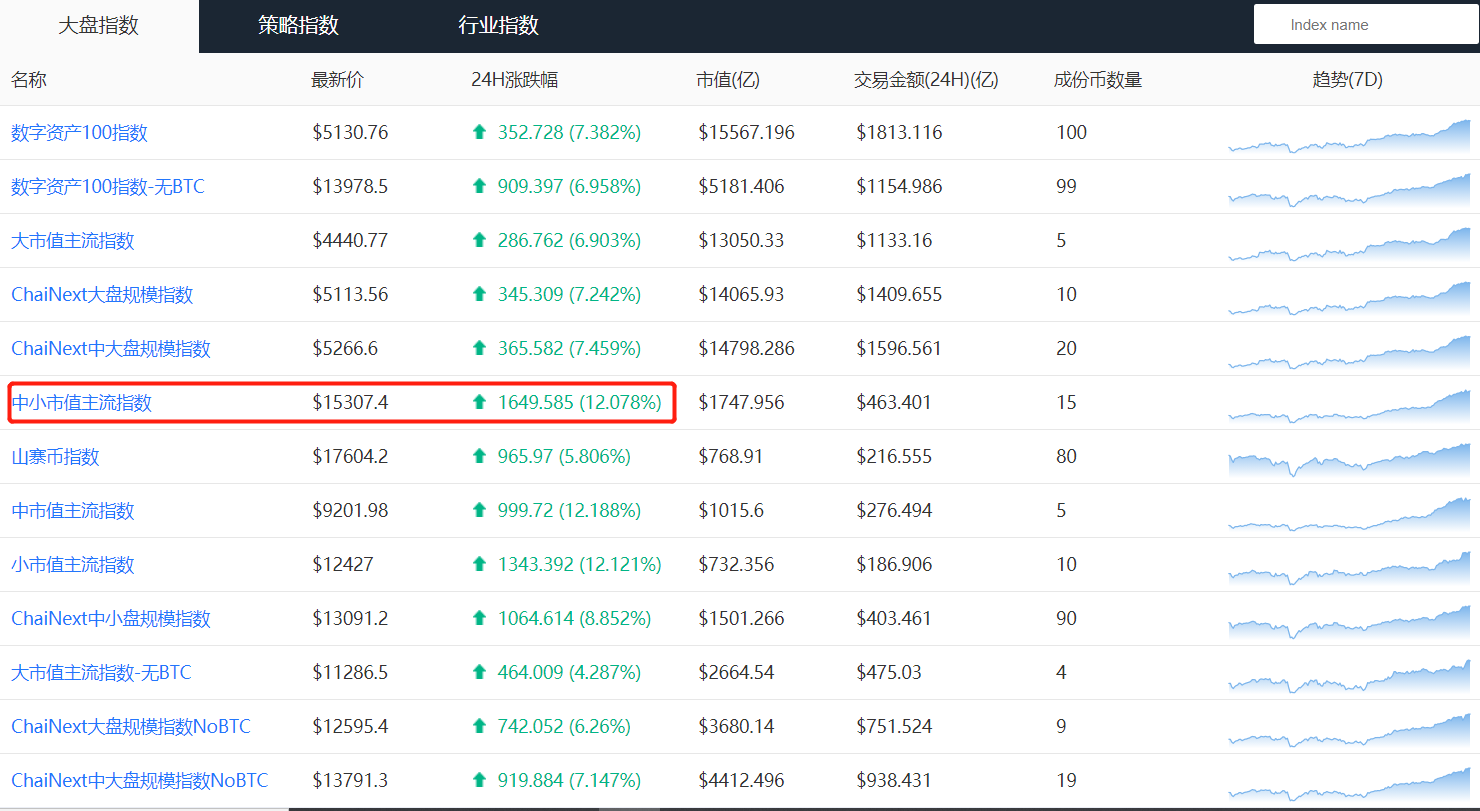Click the 中市值主流指数 7D trend chart
The height and width of the screenshot is (811, 1480).
1349,514
